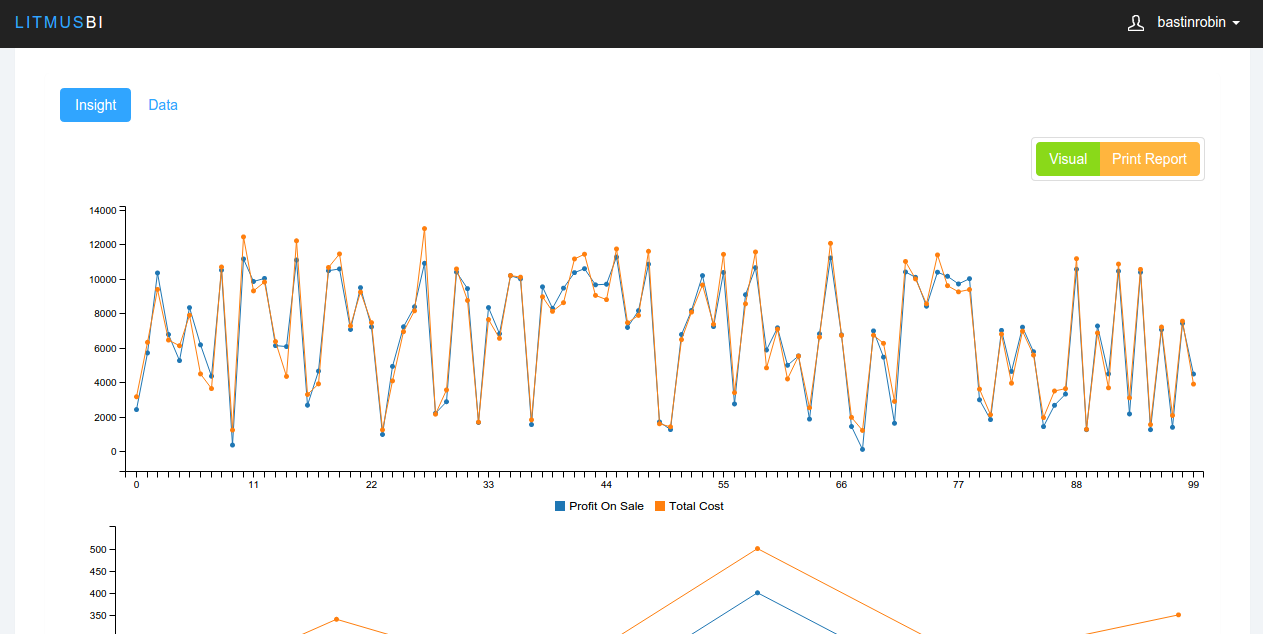Click the blue Profit On Sale swatch
Screen dimensions: 1263x634
(560, 506)
